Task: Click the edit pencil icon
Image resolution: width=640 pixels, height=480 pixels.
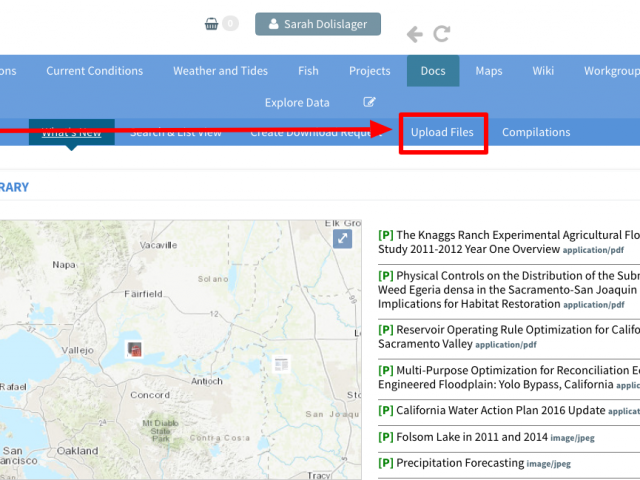Action: tap(369, 102)
